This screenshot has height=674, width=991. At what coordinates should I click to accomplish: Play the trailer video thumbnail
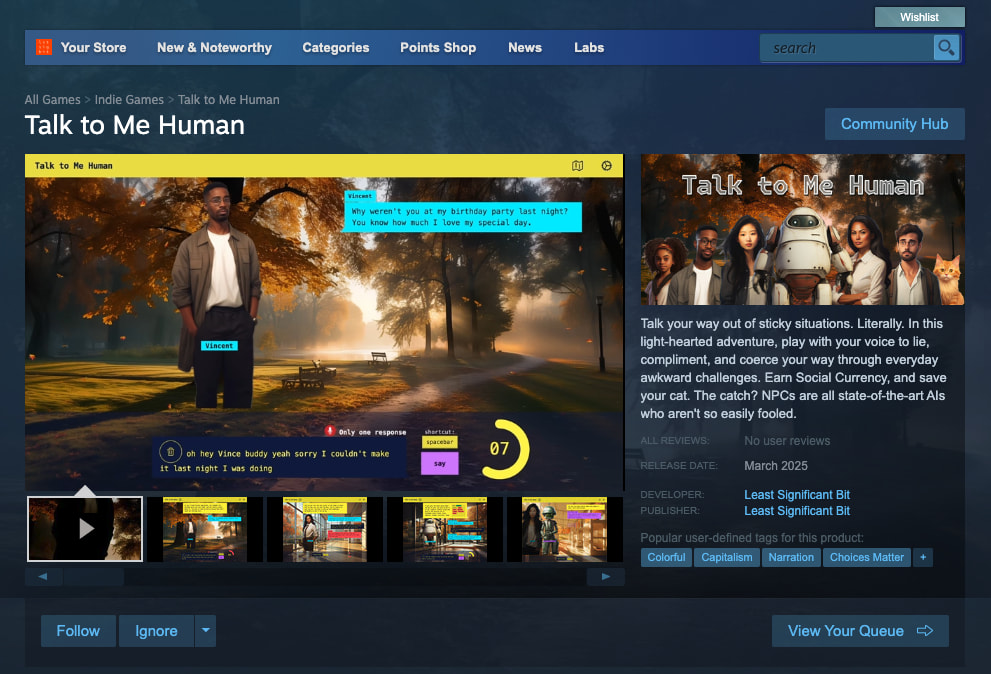(x=85, y=529)
